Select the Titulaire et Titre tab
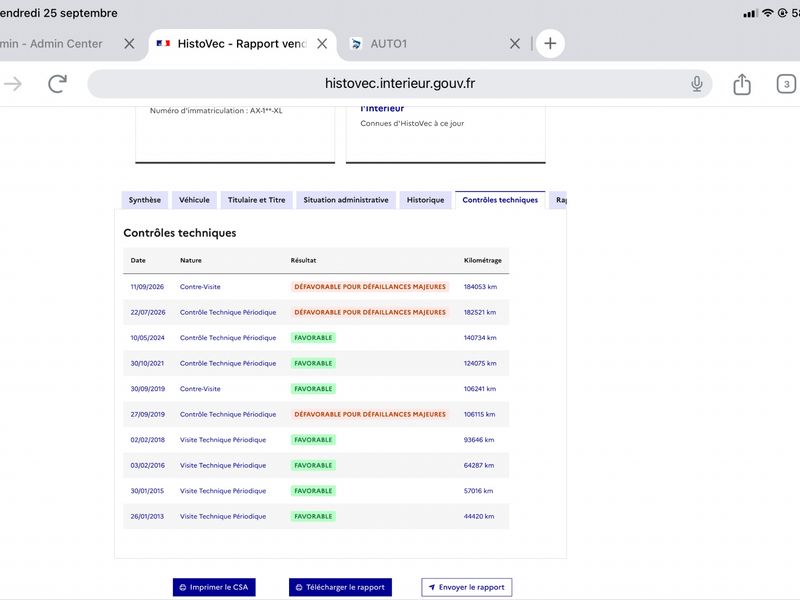800x600 pixels. tap(257, 200)
